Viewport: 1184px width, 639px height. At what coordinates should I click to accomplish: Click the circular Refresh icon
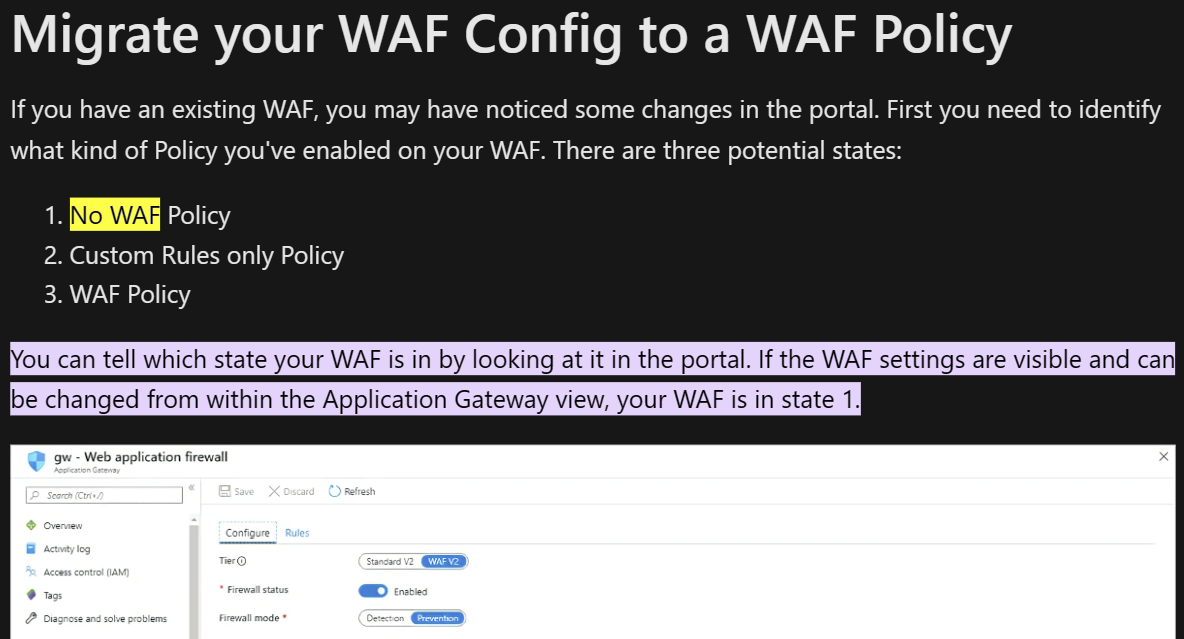coord(335,491)
